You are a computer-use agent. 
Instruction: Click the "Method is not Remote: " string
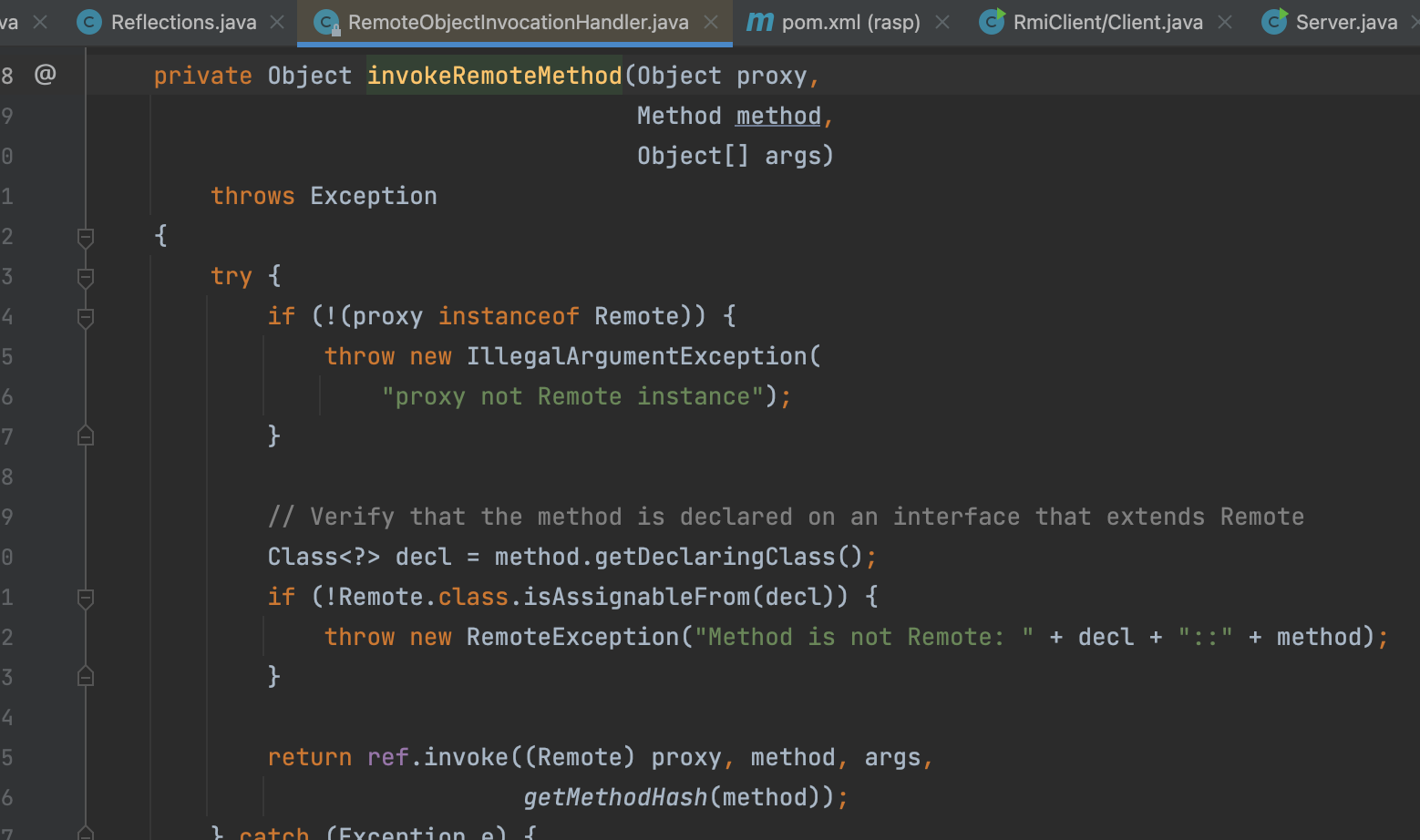tap(864, 637)
